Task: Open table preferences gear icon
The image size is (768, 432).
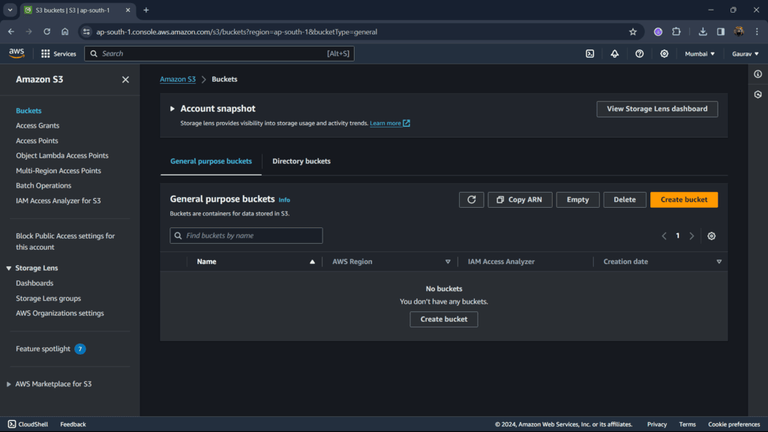Action: click(x=712, y=236)
